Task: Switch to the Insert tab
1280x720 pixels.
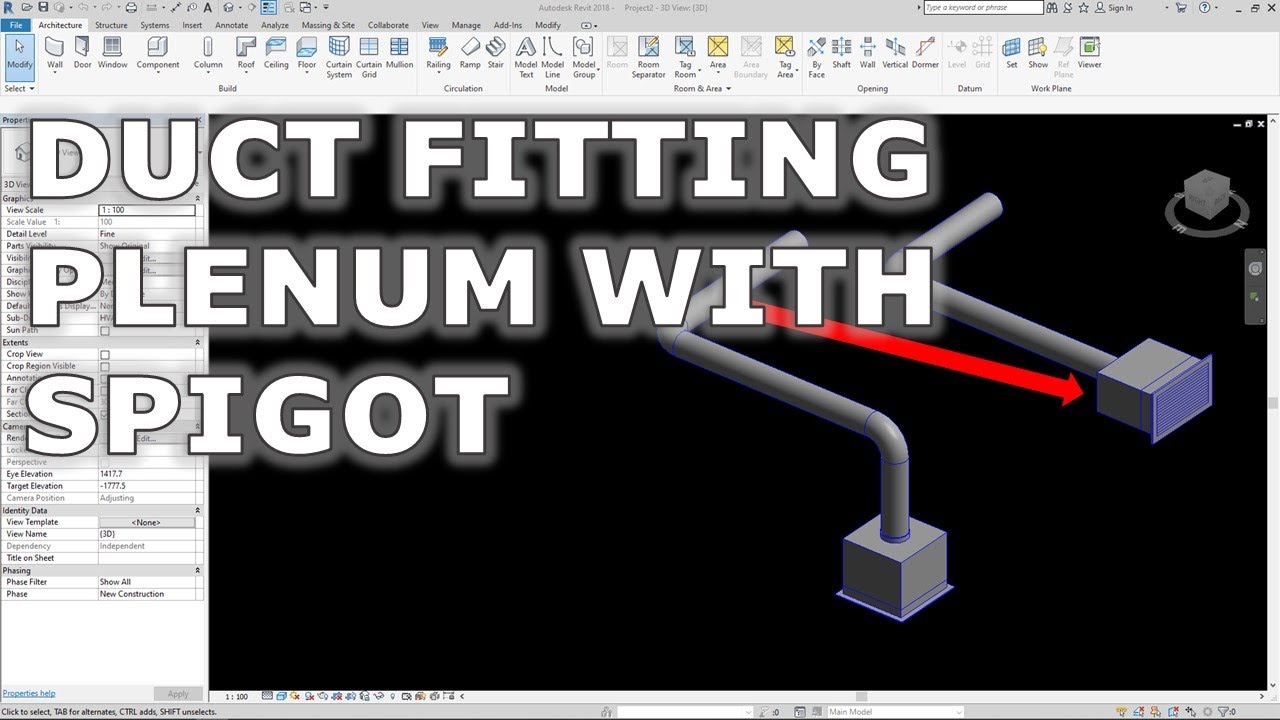Action: tap(192, 25)
